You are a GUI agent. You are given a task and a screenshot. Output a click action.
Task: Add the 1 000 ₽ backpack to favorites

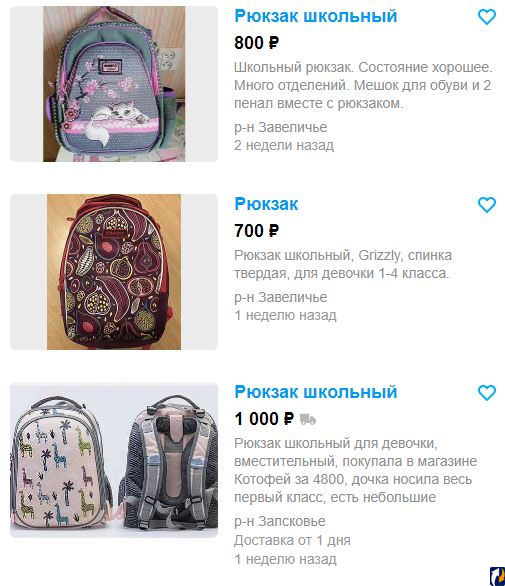click(487, 393)
